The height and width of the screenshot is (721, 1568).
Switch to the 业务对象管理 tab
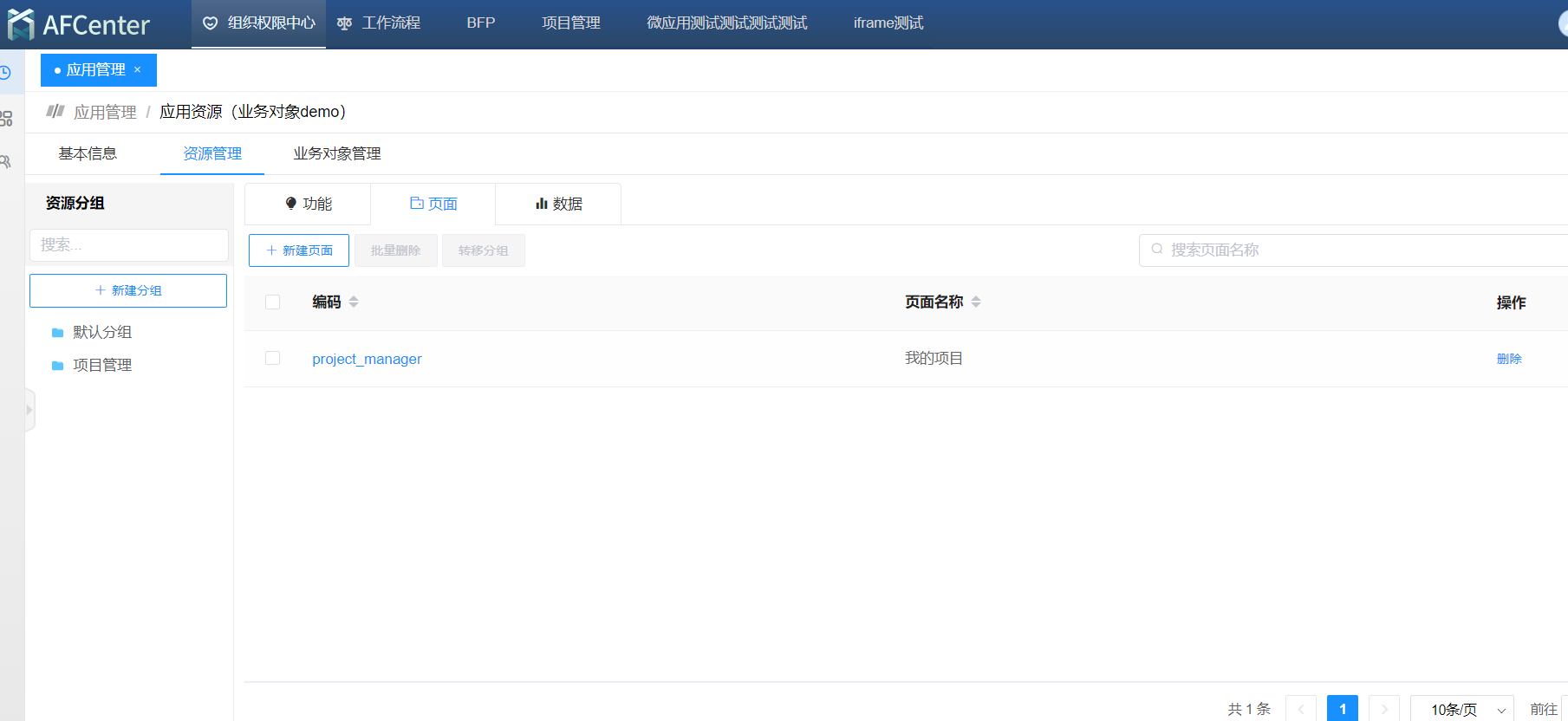coord(337,154)
